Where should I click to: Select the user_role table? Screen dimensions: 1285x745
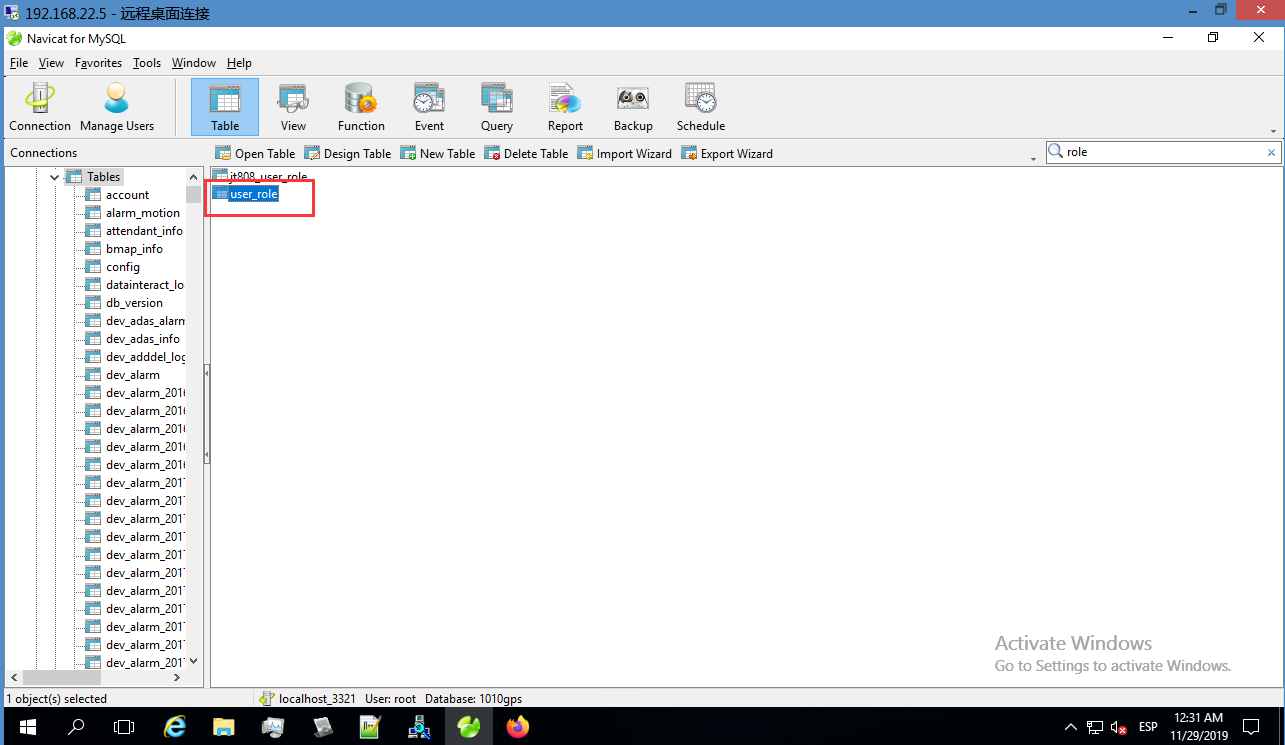pos(253,194)
